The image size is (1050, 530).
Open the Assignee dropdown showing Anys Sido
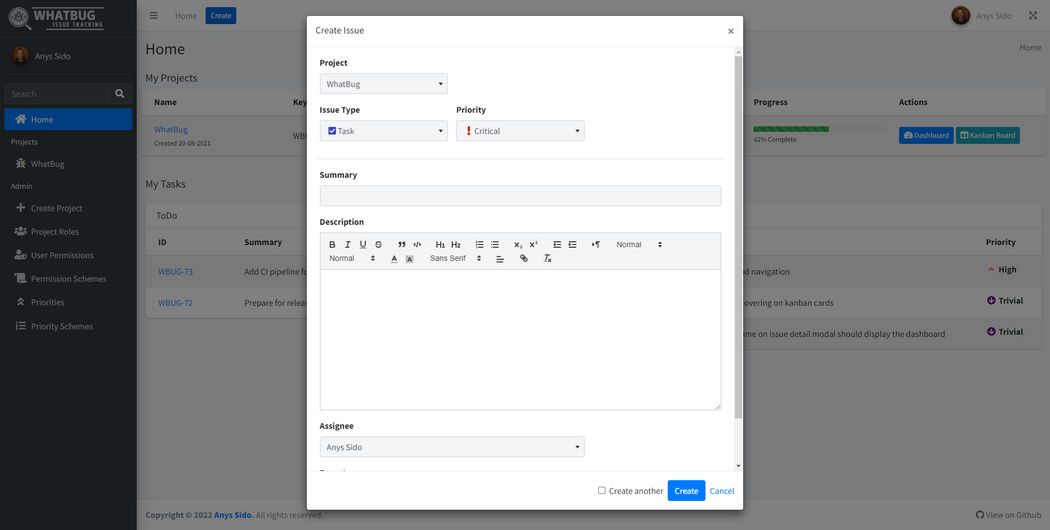452,447
